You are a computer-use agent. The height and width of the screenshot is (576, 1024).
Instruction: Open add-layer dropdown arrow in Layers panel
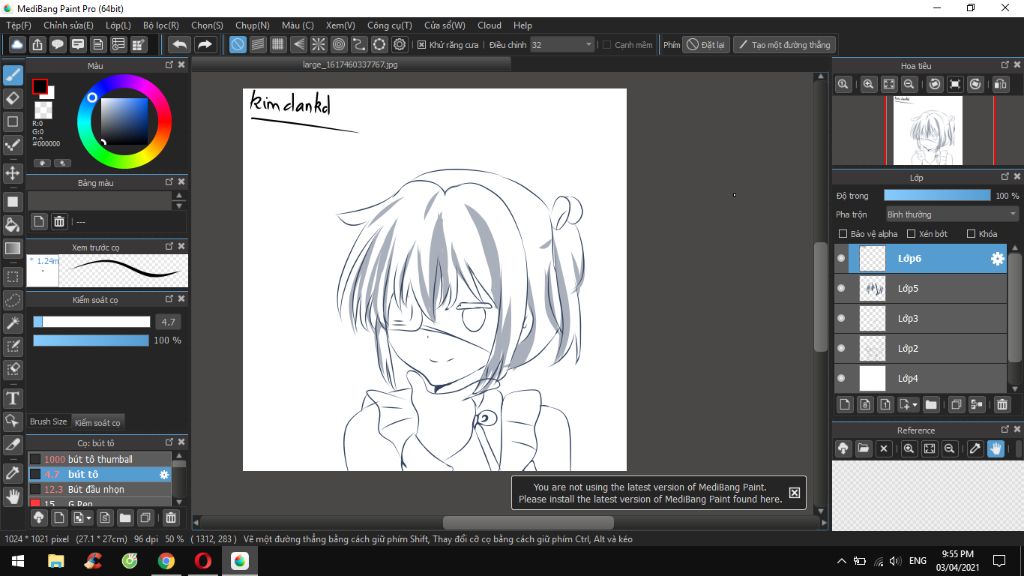tap(914, 406)
